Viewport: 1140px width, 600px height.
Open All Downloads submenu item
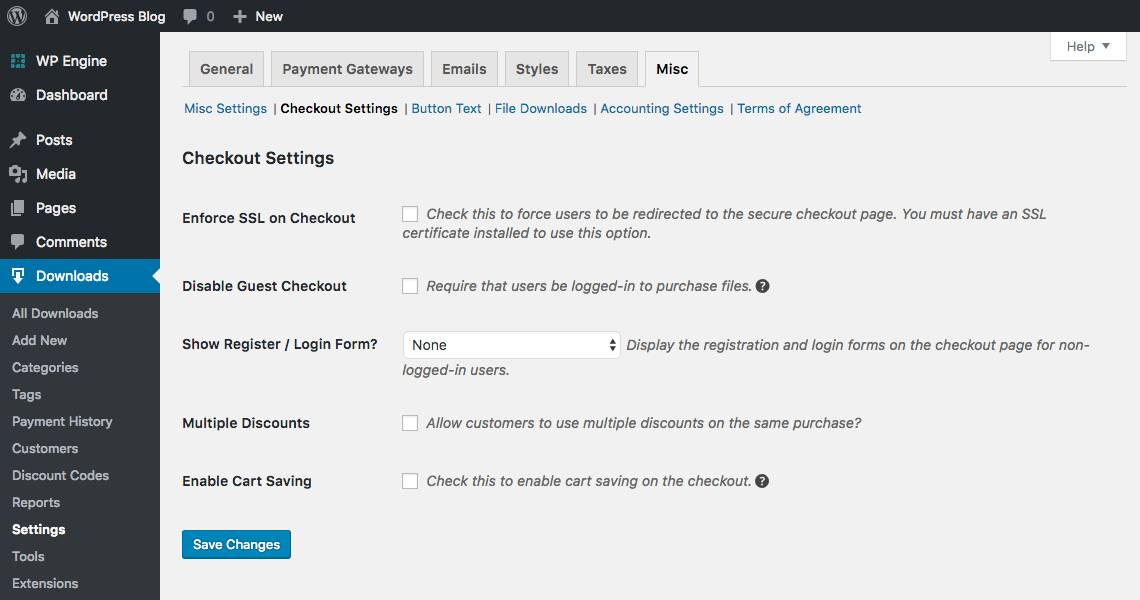pos(55,313)
